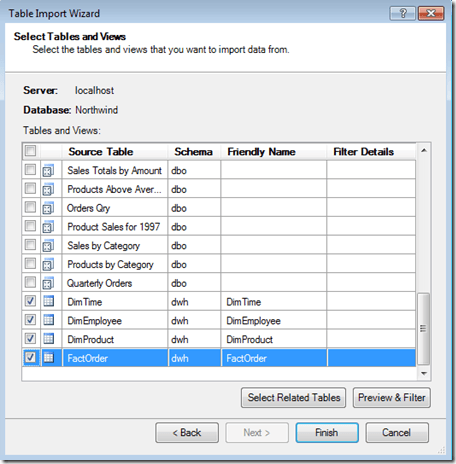Uncheck the DimEmployee table checkbox
Screen dimensions: 456x464
click(30, 320)
